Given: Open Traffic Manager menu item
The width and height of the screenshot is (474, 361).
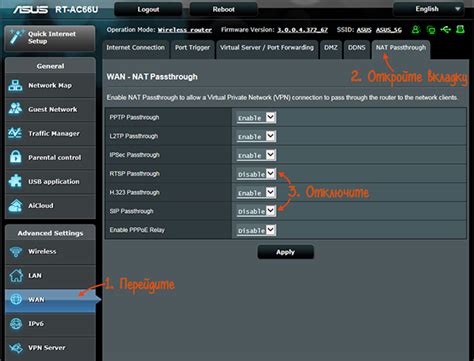Looking at the screenshot, I should click(50, 133).
